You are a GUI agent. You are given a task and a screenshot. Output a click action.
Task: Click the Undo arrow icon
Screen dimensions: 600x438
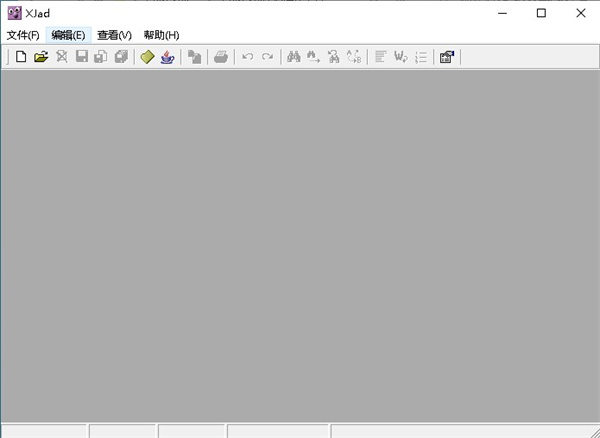[x=248, y=57]
